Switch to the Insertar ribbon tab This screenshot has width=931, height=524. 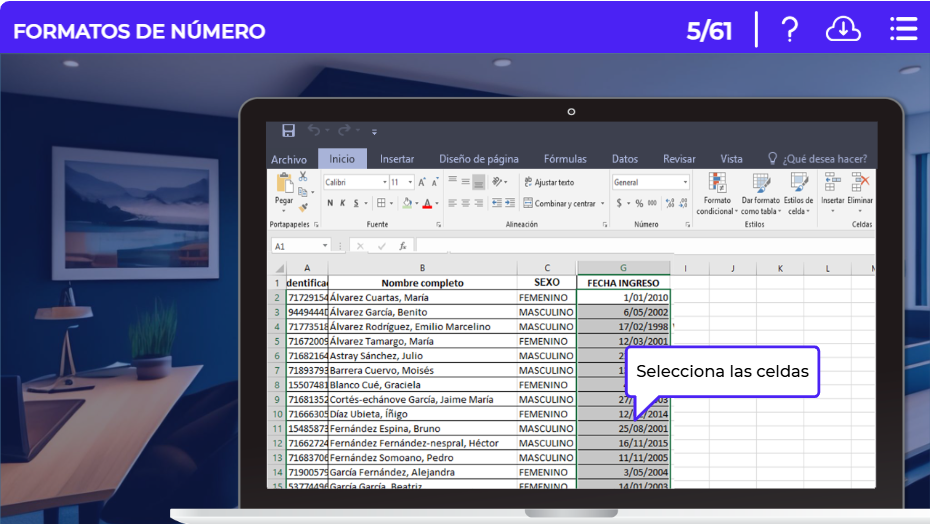(x=397, y=159)
